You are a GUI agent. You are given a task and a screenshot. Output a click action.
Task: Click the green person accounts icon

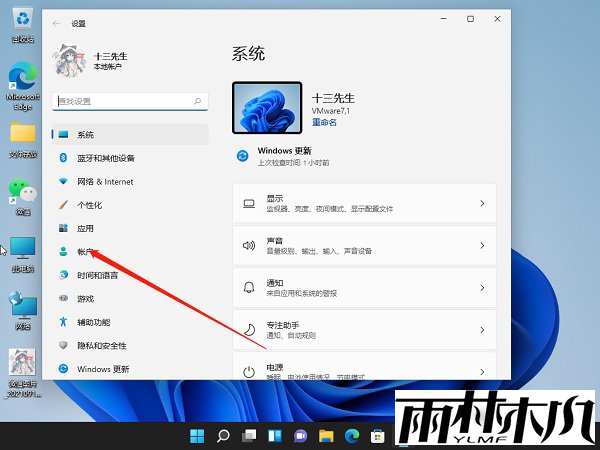pyautogui.click(x=64, y=251)
